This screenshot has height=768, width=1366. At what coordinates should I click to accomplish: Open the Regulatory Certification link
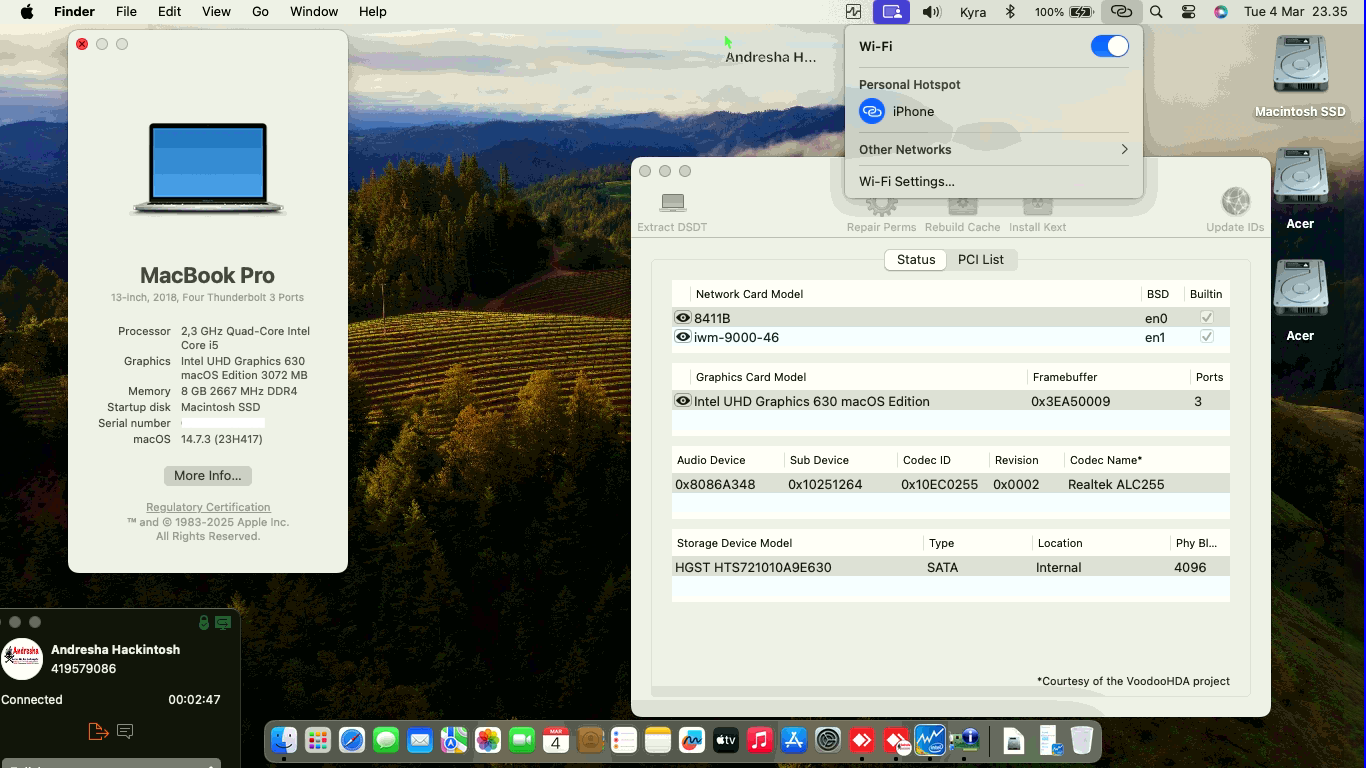tap(207, 507)
